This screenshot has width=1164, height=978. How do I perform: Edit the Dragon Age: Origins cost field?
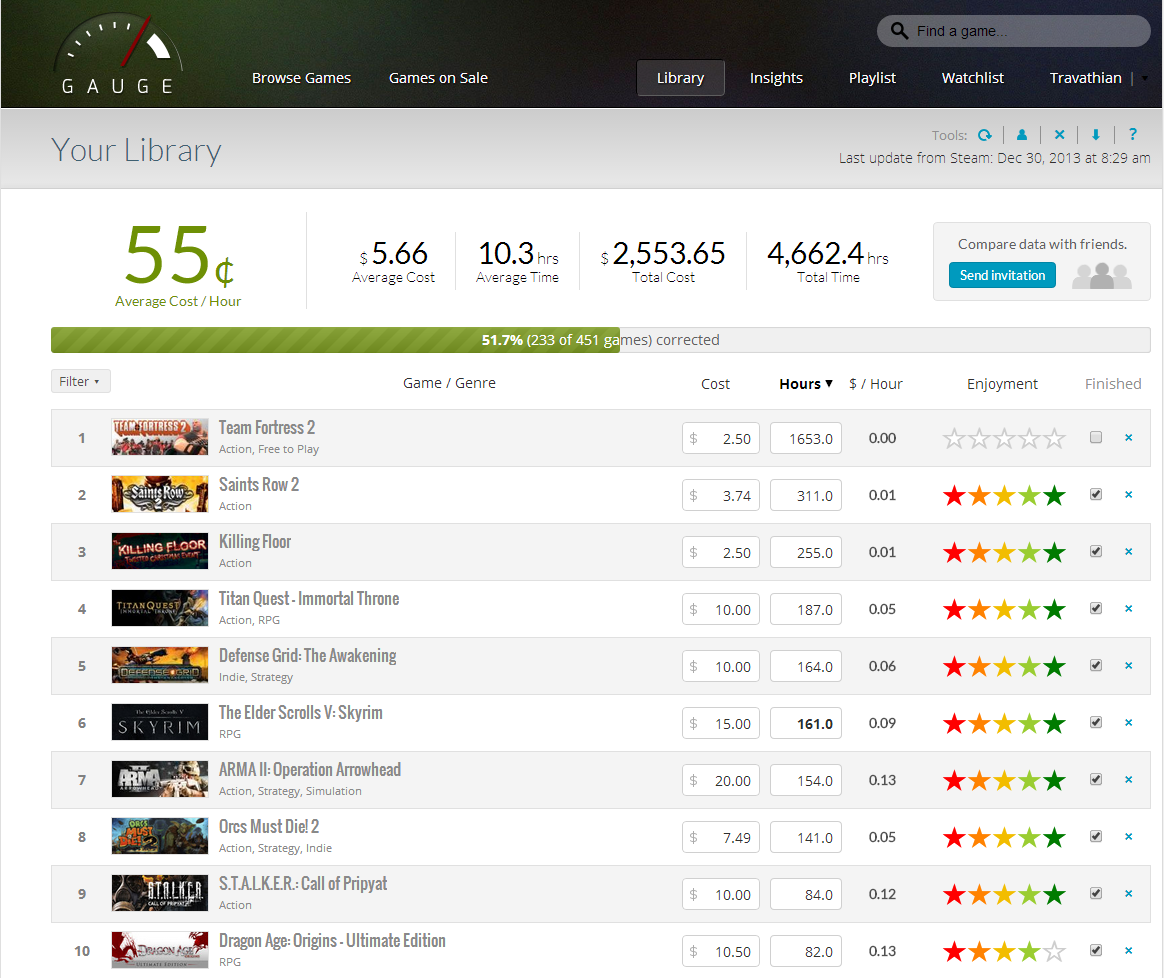click(x=721, y=951)
